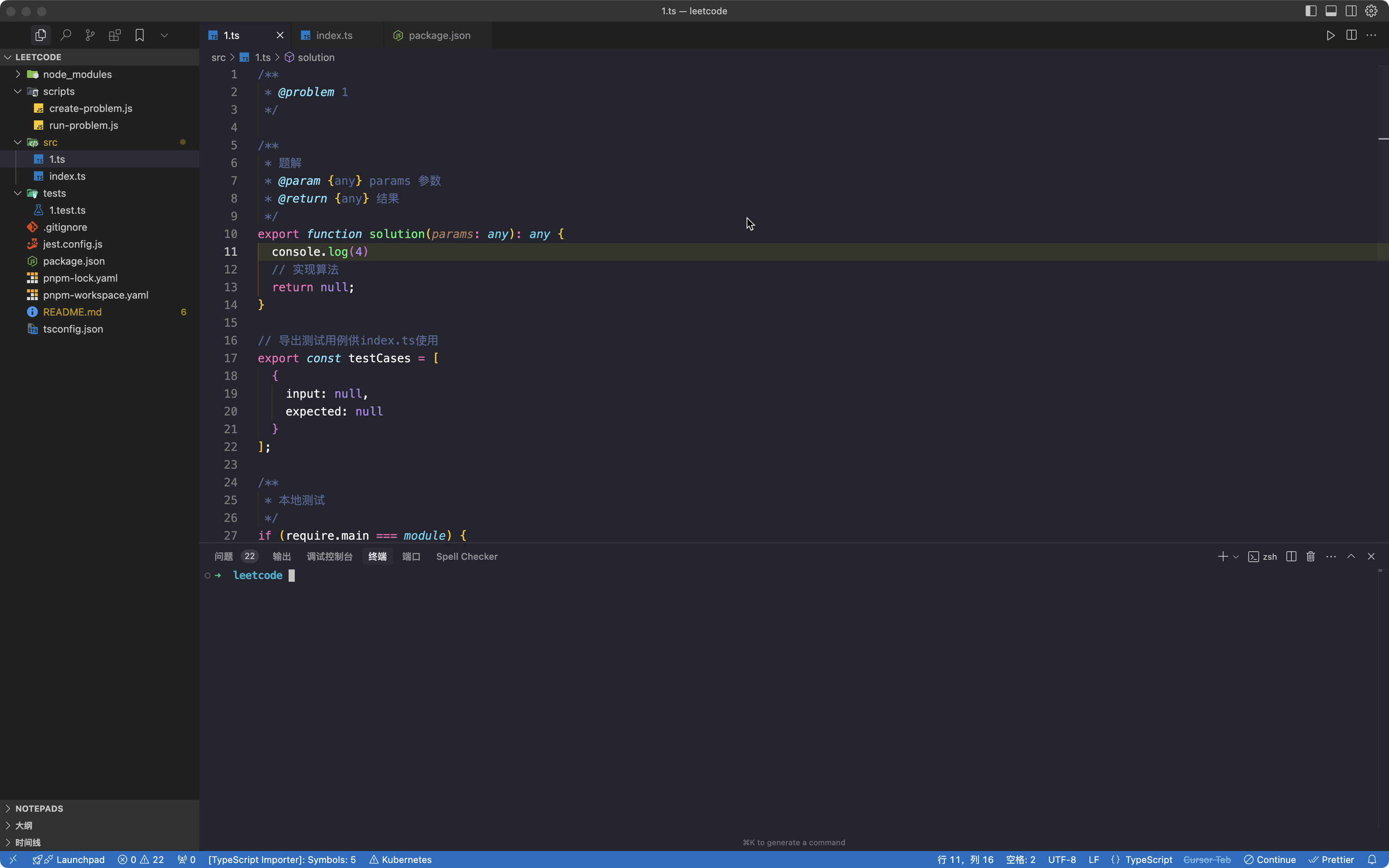Open the notifications bell in status bar
Screen dimensions: 1389x868
pos(1372,860)
